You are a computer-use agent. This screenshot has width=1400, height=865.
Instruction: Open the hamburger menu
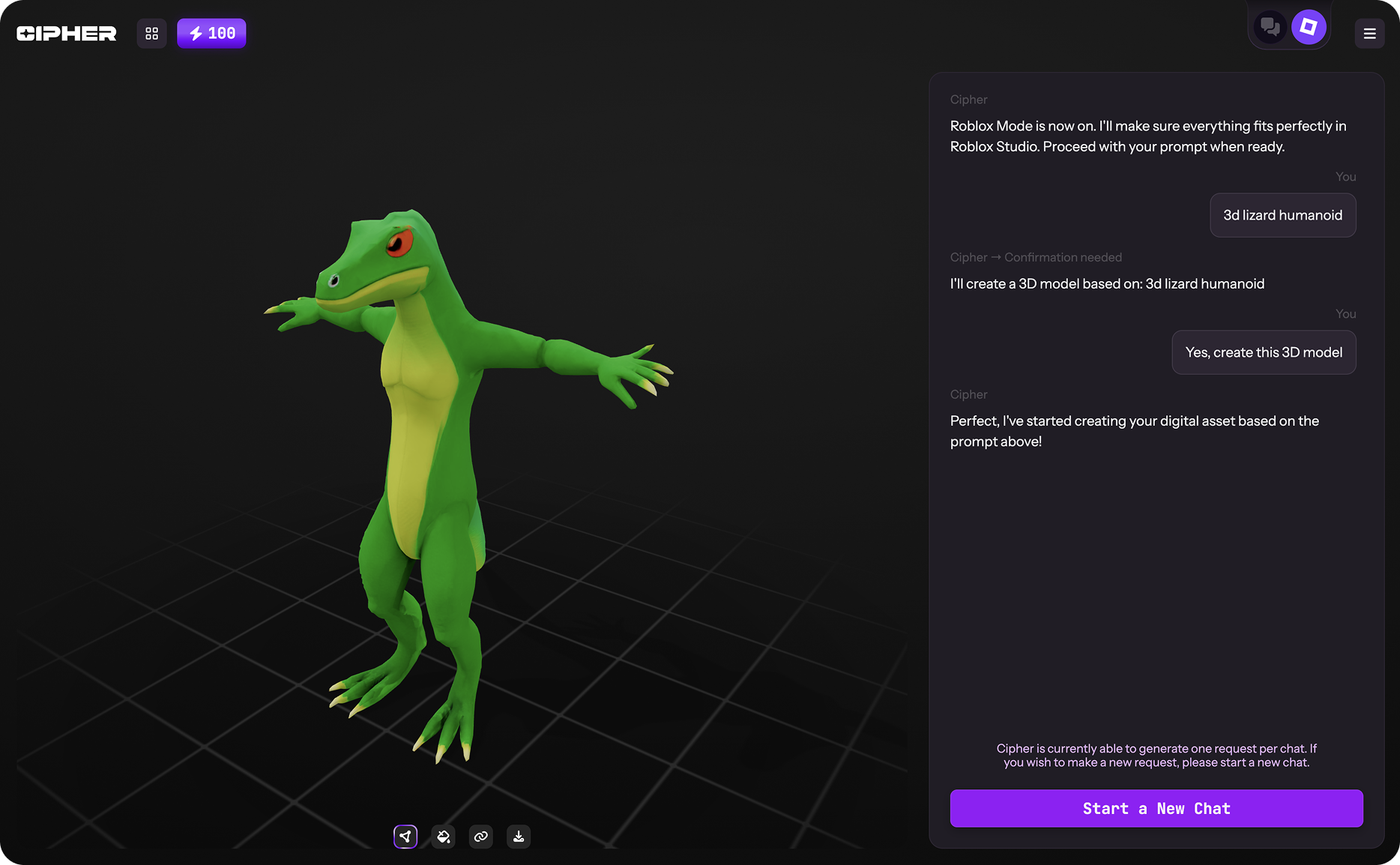pos(1370,33)
